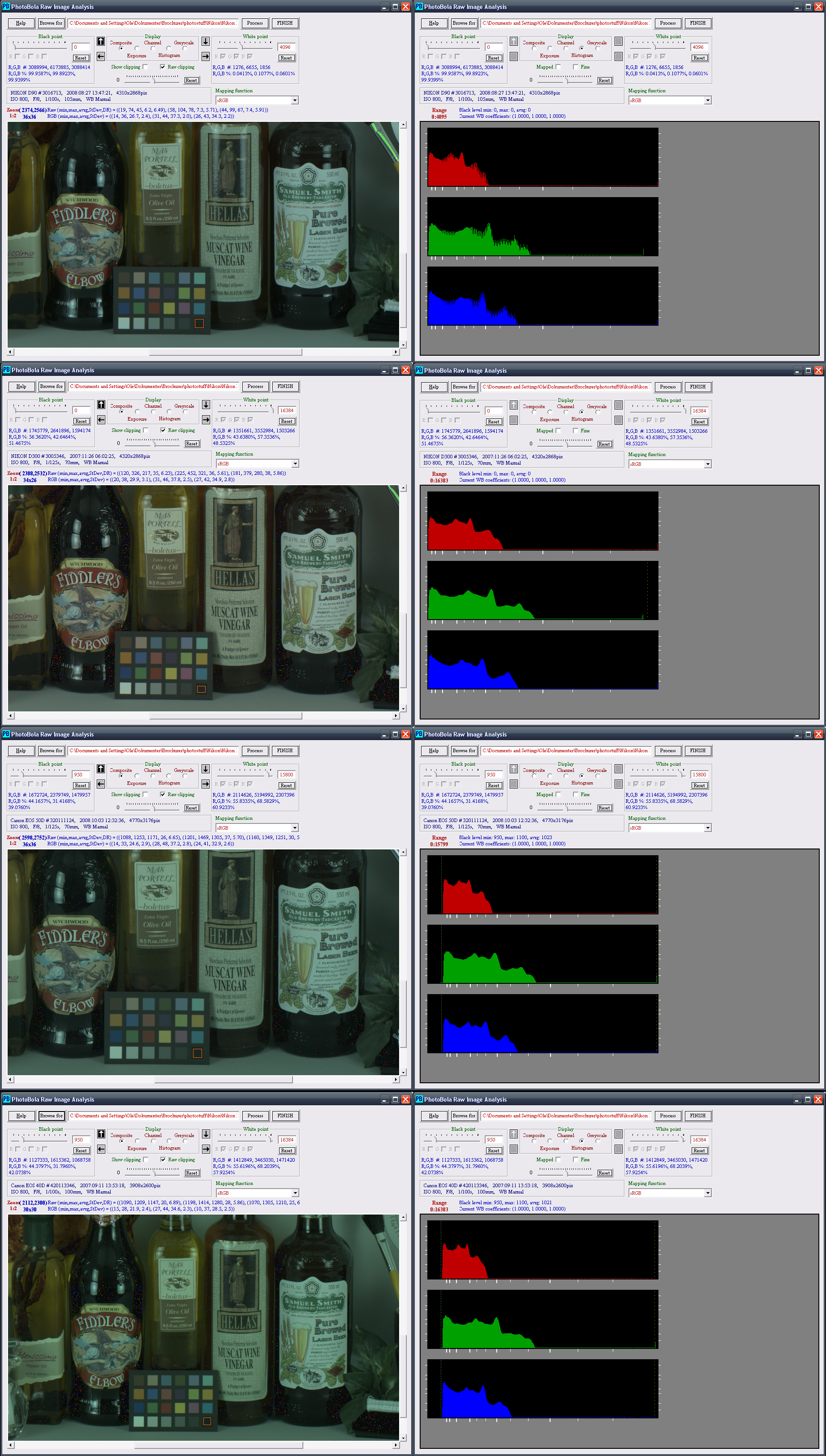Click 'Range 0:15799' text in Canon 50D histogram window

pos(439,841)
